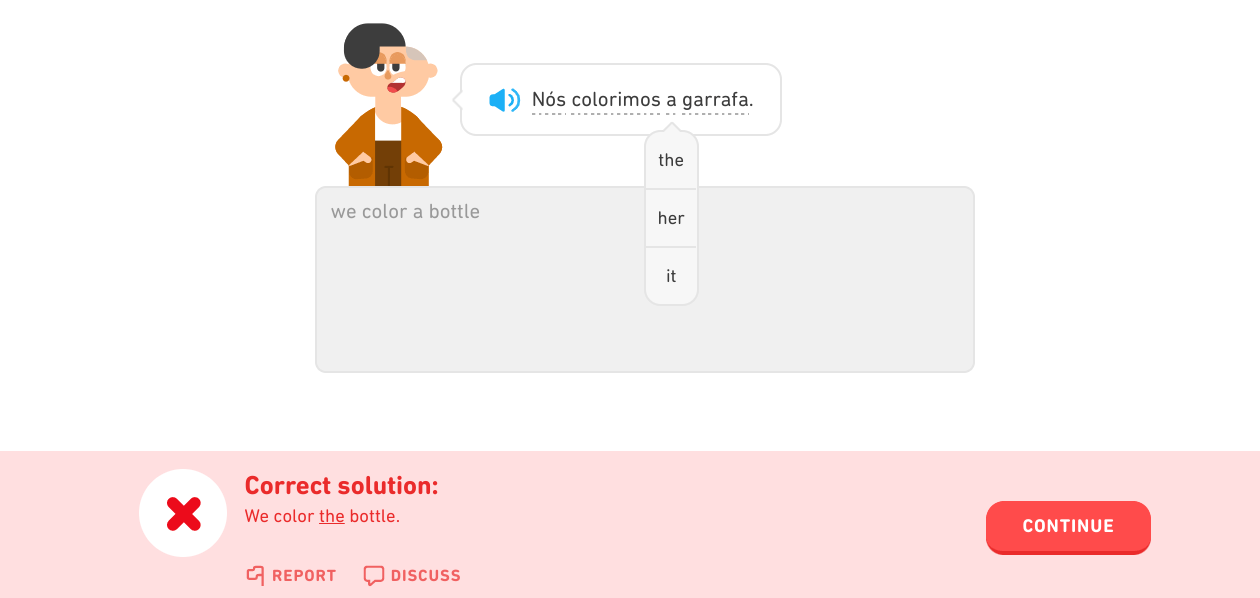Screen dimensions: 1260x598
Task: Click the exclamation mark inside the white circle
Action: tap(183, 511)
